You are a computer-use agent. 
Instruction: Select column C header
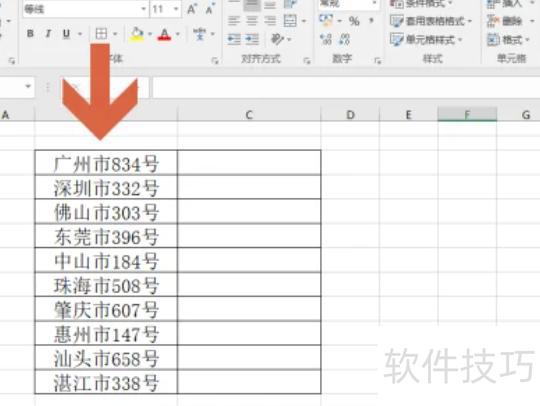click(x=249, y=115)
